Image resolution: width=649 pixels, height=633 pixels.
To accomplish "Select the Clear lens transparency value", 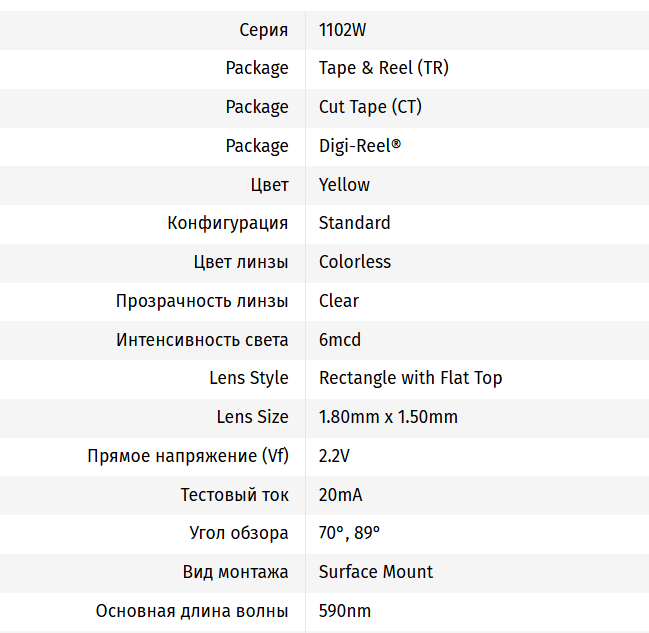I will click(x=338, y=301).
